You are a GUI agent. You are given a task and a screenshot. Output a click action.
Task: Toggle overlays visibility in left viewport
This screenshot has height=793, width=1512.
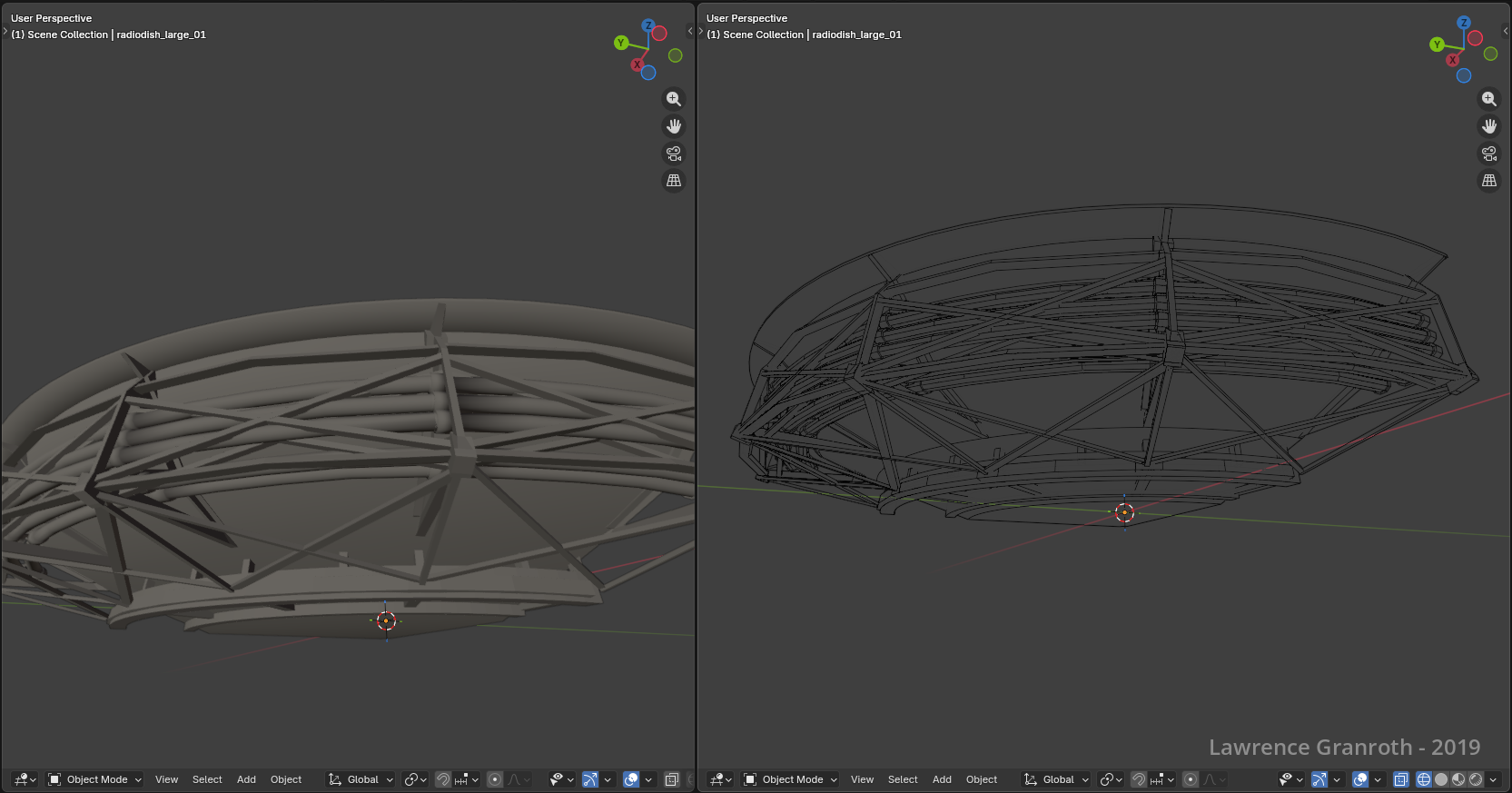[x=631, y=779]
